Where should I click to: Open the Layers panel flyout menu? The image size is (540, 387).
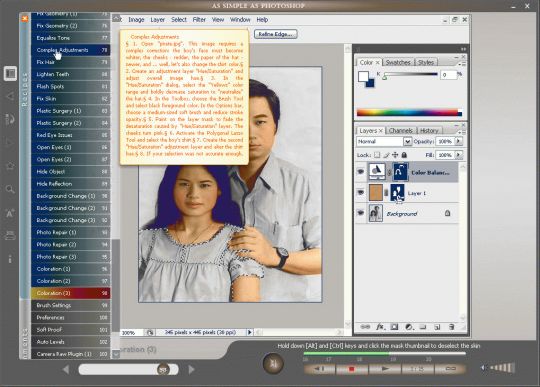pos(461,132)
